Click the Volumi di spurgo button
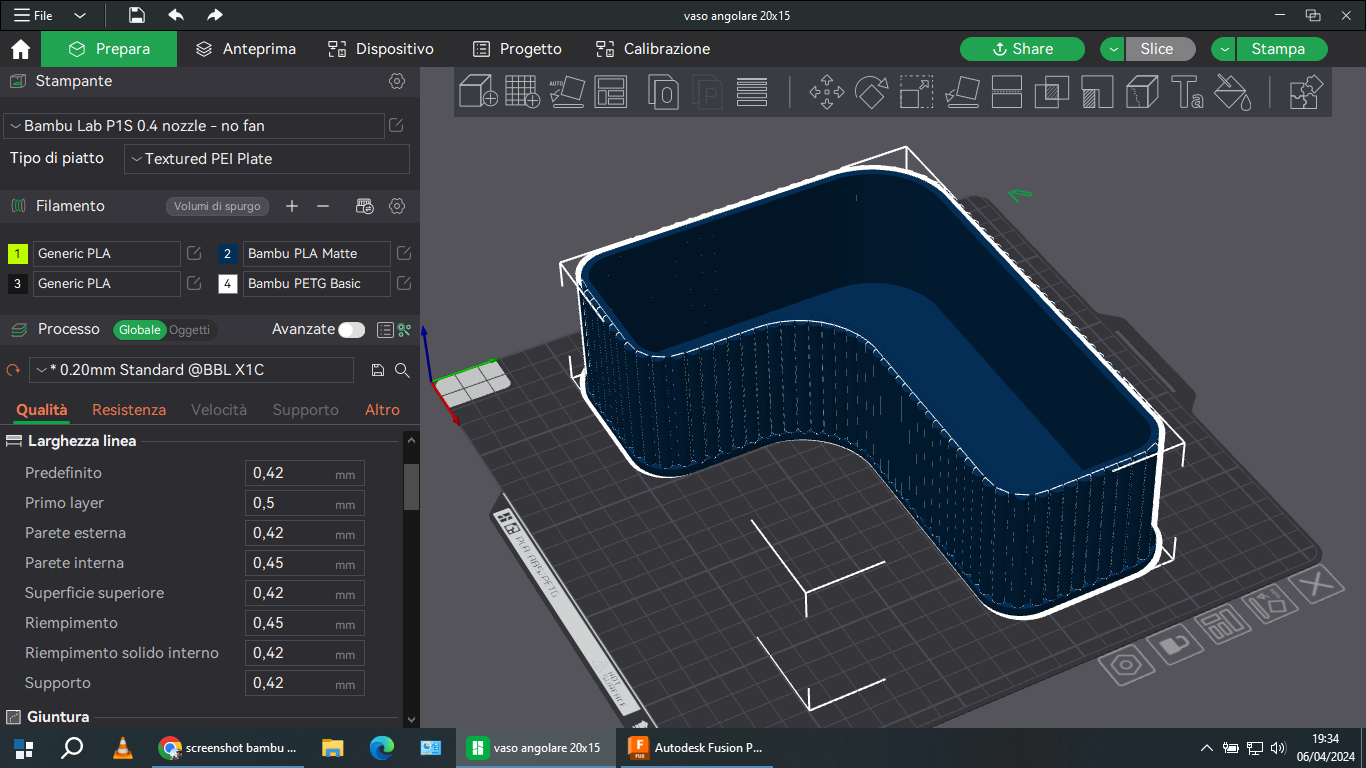The width and height of the screenshot is (1366, 768). click(x=217, y=206)
